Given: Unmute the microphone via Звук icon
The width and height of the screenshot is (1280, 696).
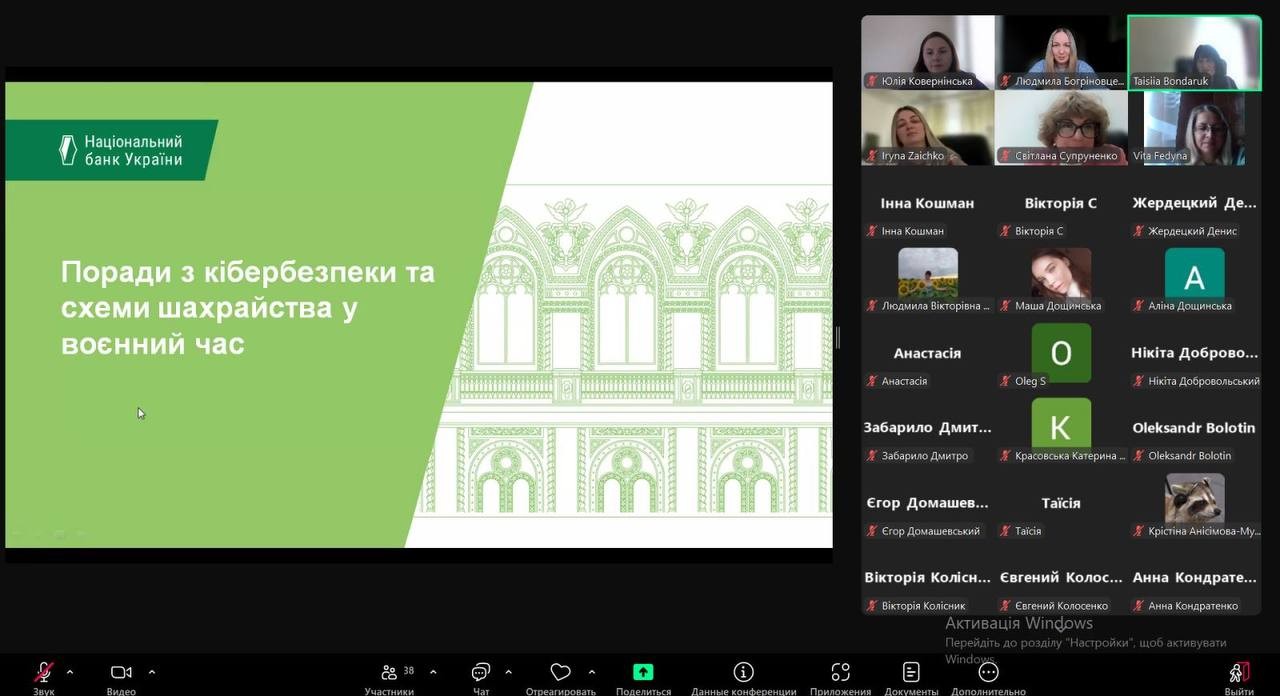Looking at the screenshot, I should 43,673.
